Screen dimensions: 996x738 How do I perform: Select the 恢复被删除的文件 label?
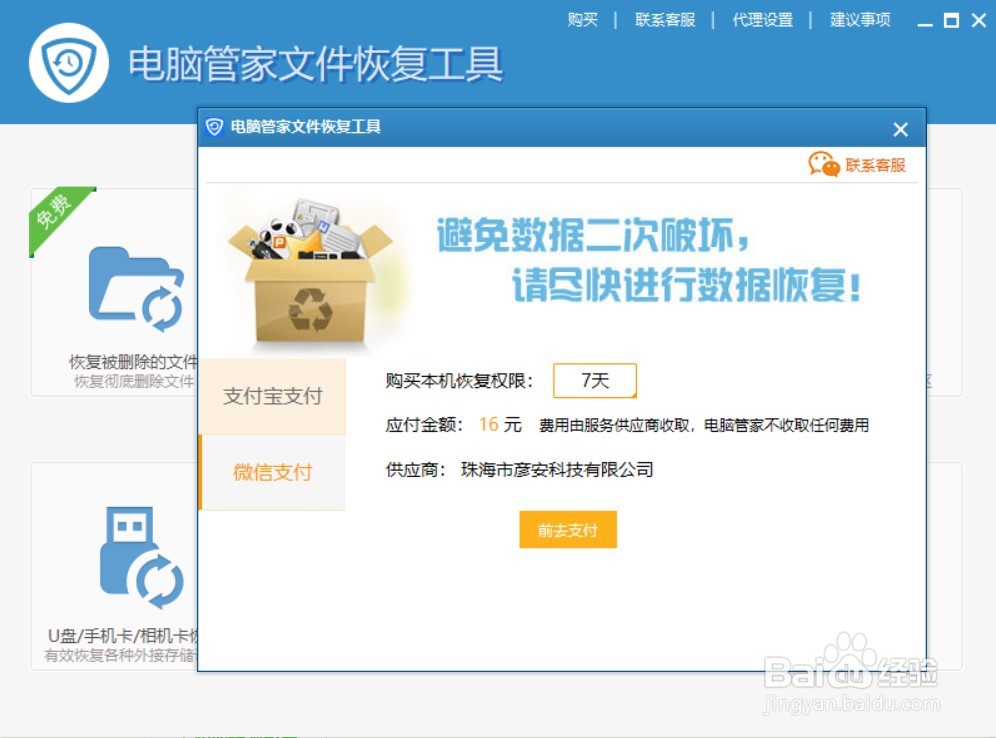[x=133, y=362]
